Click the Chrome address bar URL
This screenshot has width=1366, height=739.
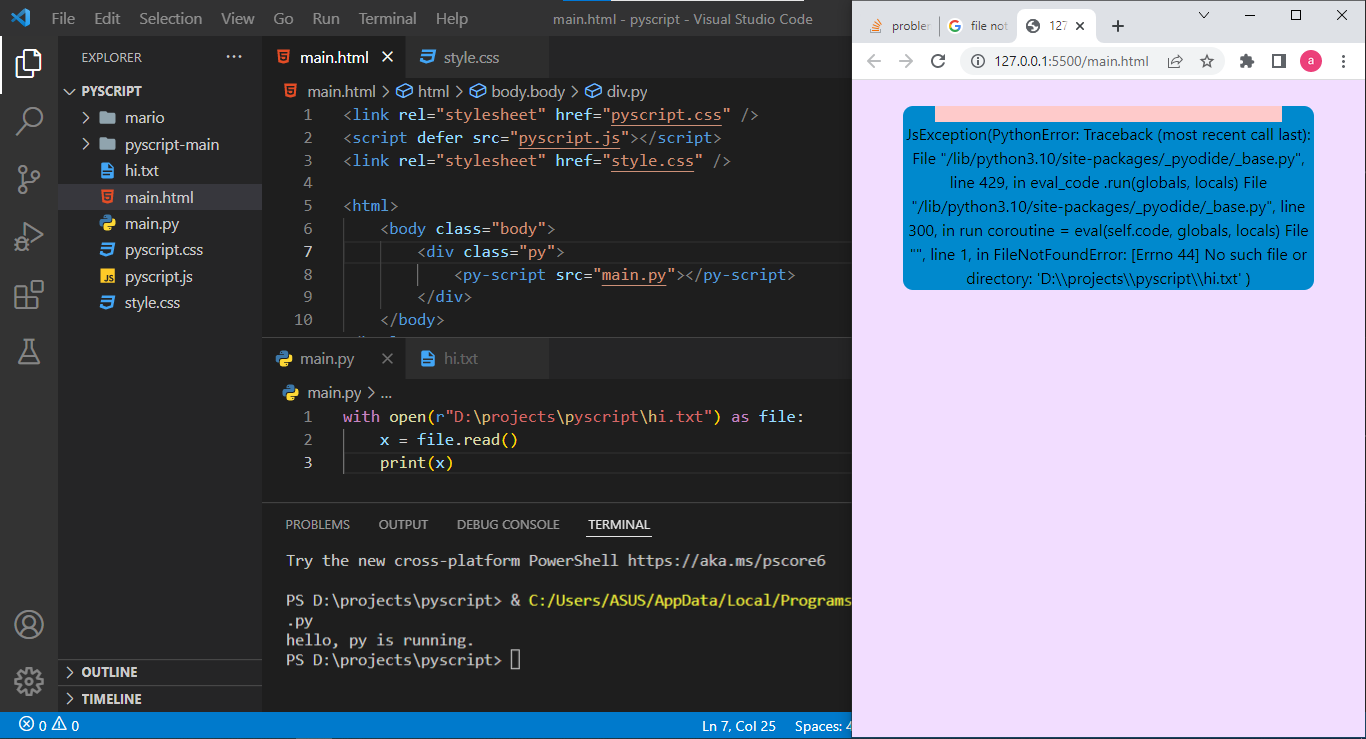click(1071, 61)
